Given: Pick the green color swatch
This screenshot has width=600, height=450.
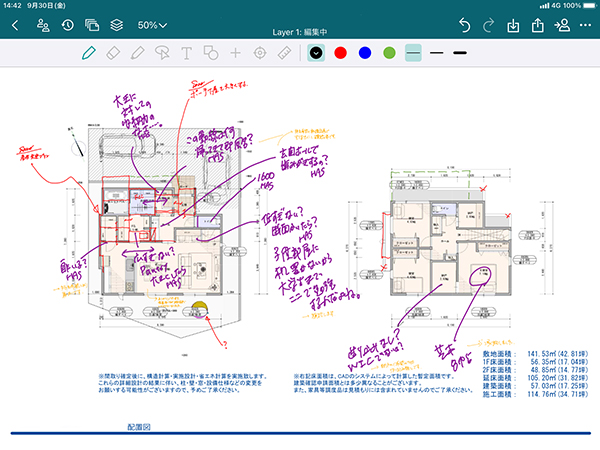Looking at the screenshot, I should point(389,52).
